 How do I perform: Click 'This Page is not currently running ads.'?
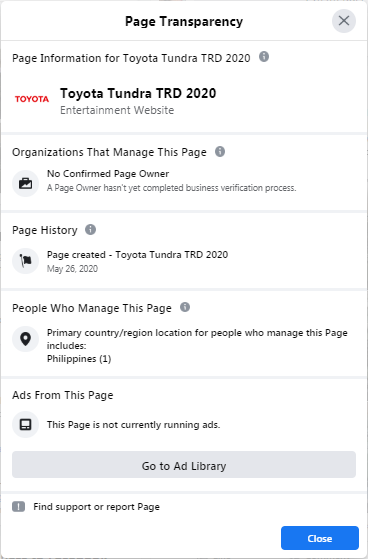(x=134, y=425)
